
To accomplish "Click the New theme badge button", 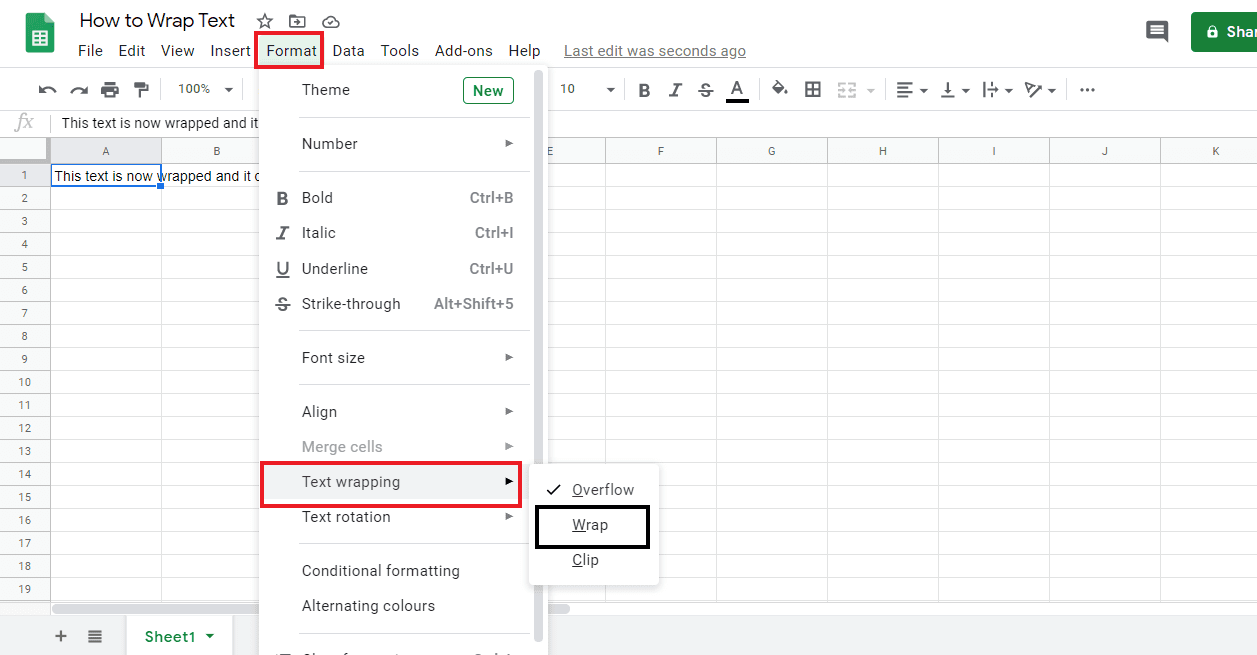I will click(x=488, y=90).
